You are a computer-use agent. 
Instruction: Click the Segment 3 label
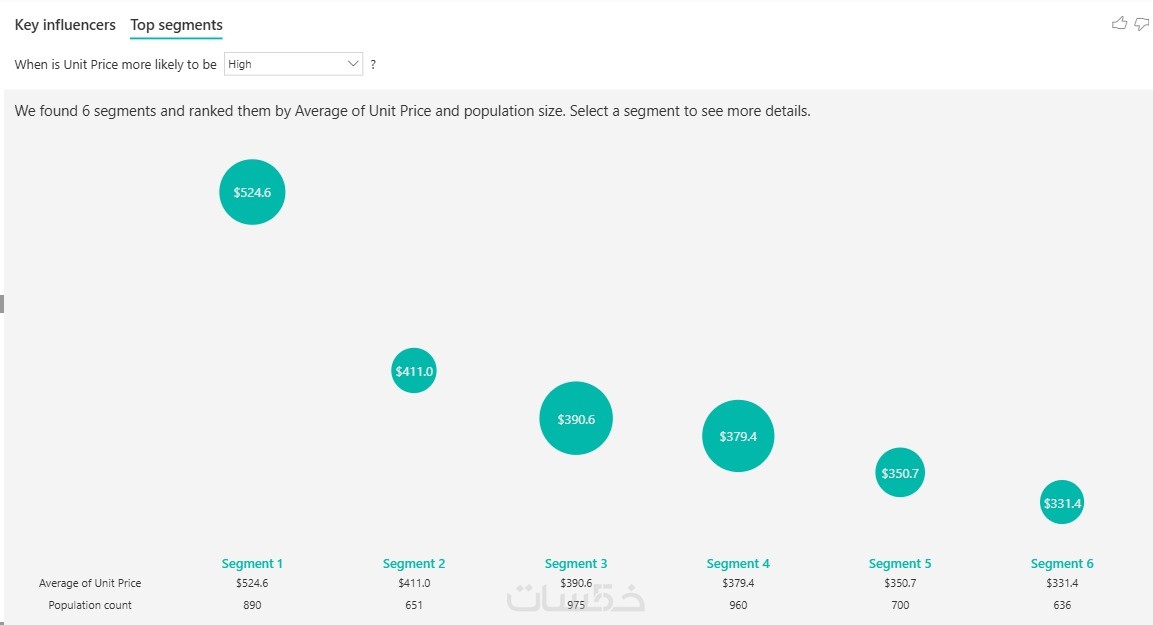pos(576,563)
